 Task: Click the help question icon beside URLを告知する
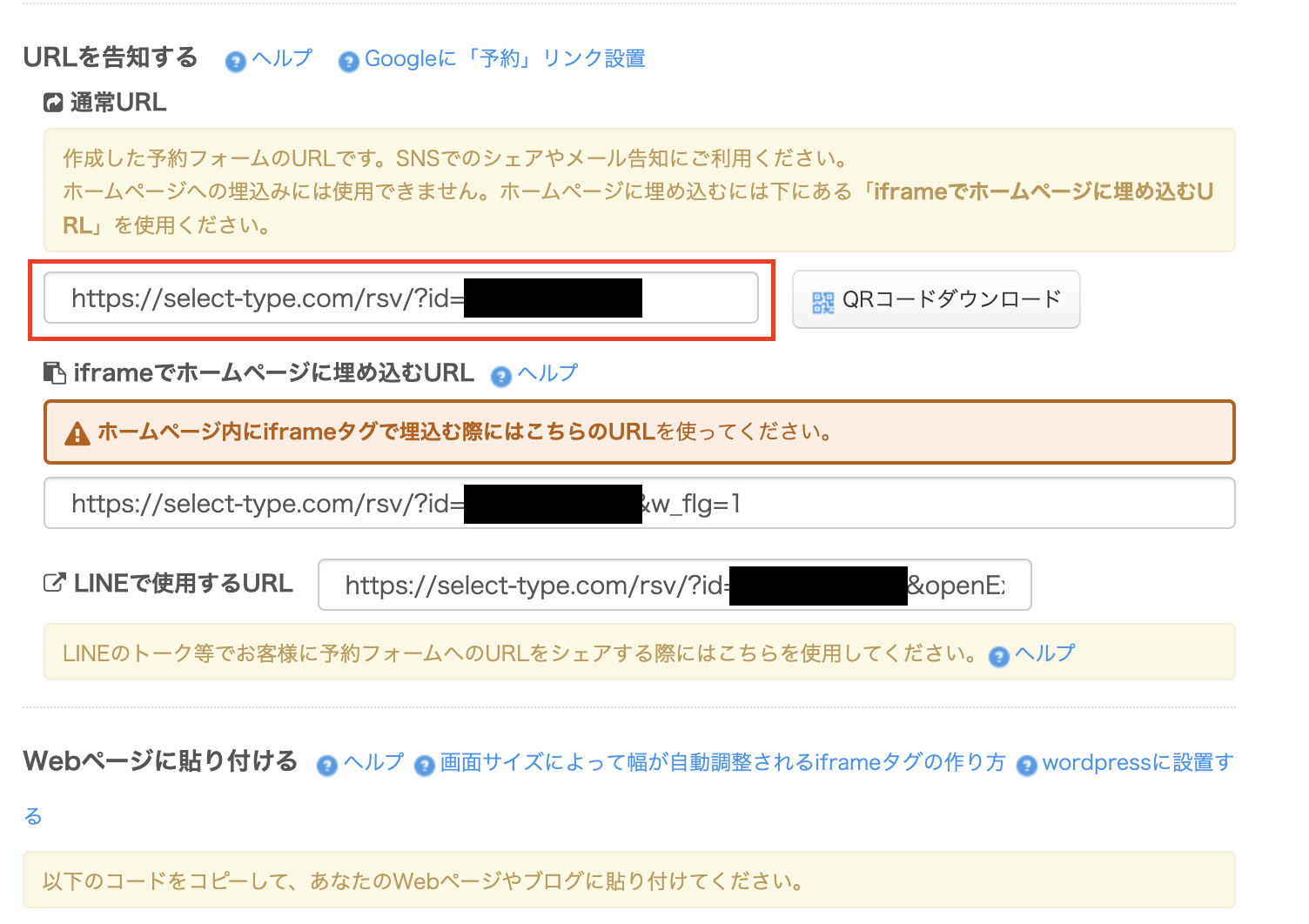(235, 62)
